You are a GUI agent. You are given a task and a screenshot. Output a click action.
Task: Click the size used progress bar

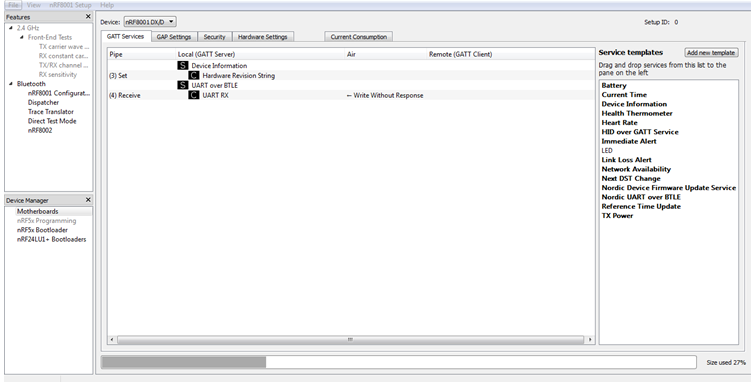coord(399,362)
